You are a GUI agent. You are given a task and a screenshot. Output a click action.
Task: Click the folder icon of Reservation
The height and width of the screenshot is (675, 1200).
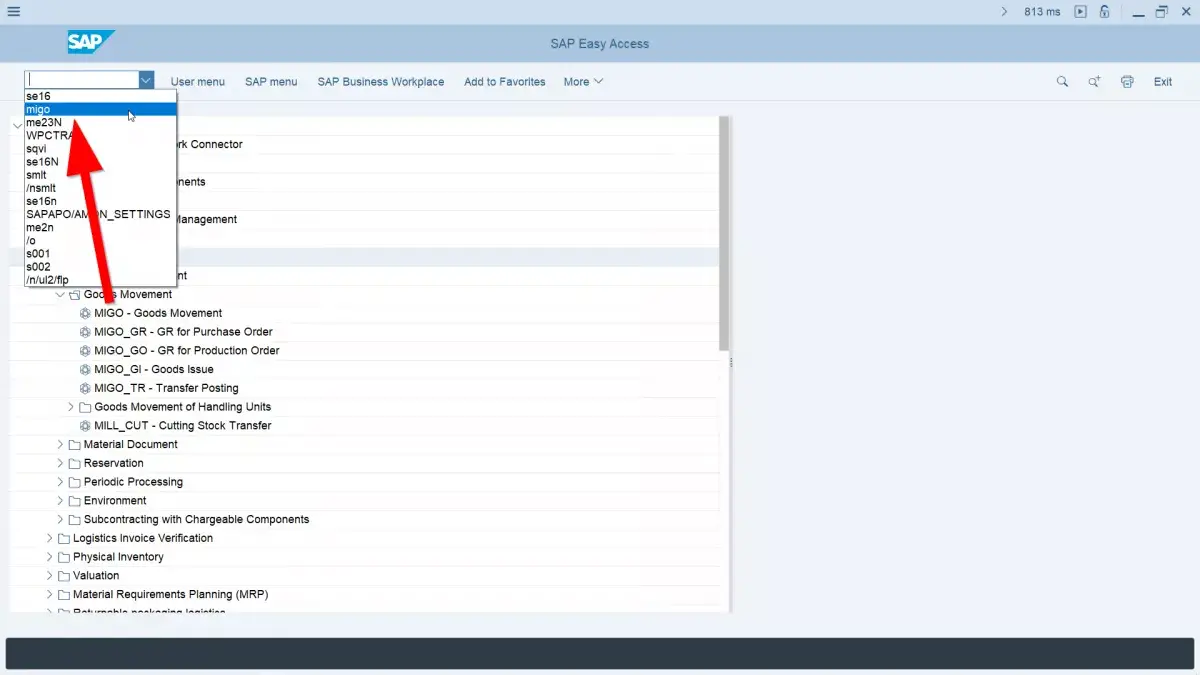pyautogui.click(x=75, y=463)
